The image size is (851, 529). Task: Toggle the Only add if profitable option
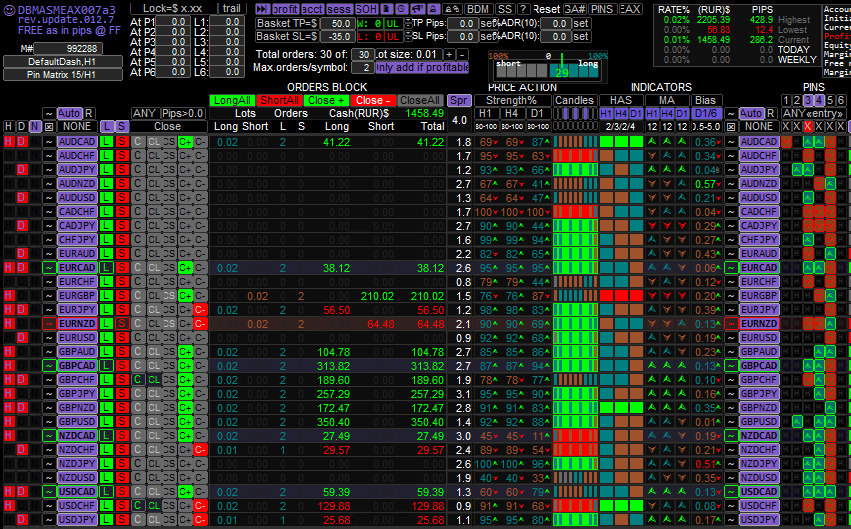[422, 68]
